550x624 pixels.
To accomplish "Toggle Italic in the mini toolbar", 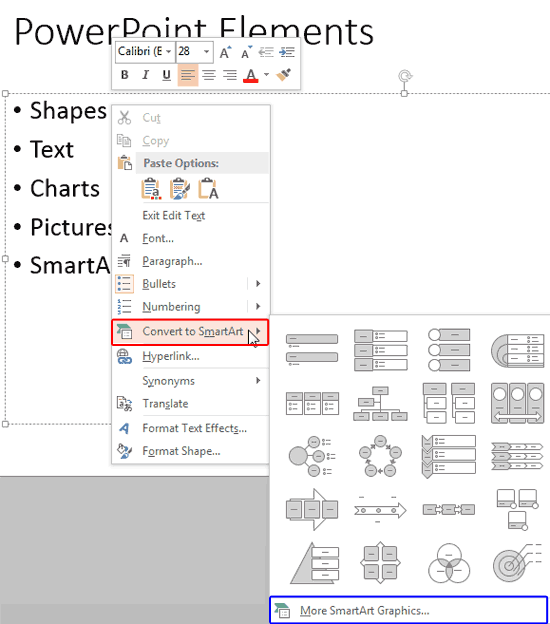I will tap(146, 75).
